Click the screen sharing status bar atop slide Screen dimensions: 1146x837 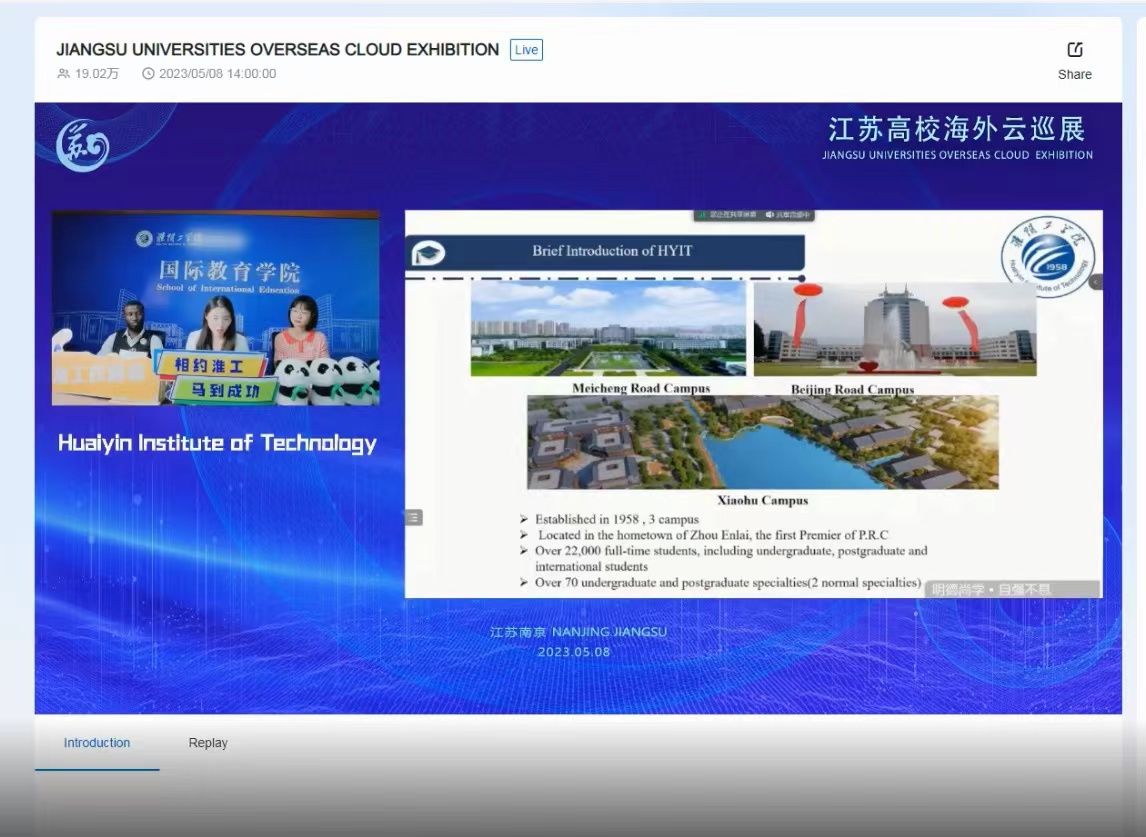point(754,215)
